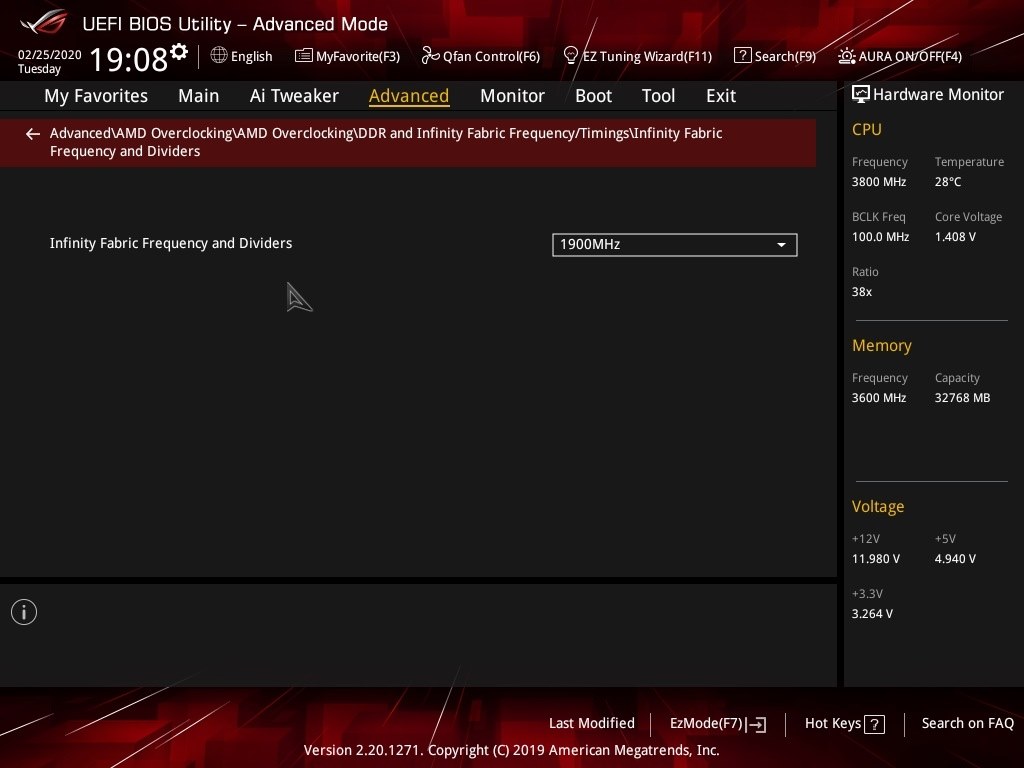Screen dimensions: 1024x768
Task: Click +3.3V value 3.264 V
Action: (x=872, y=614)
